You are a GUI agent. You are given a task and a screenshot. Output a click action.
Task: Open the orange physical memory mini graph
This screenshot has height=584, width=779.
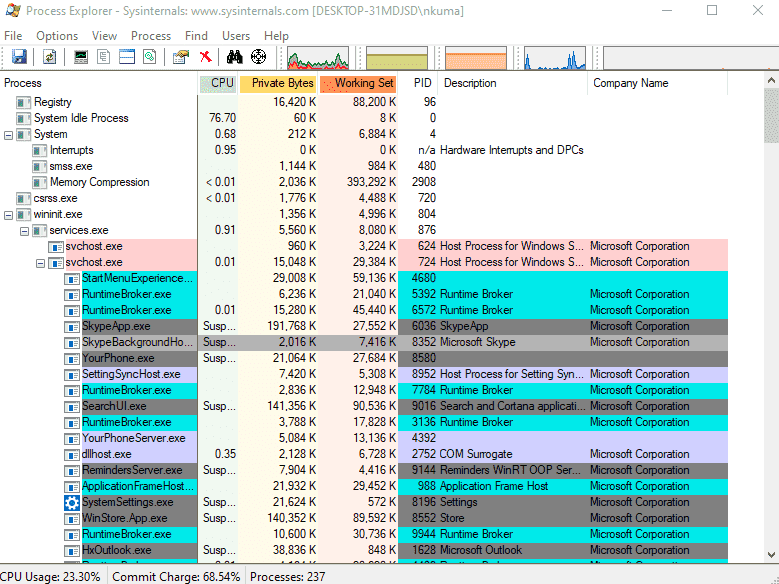476,58
